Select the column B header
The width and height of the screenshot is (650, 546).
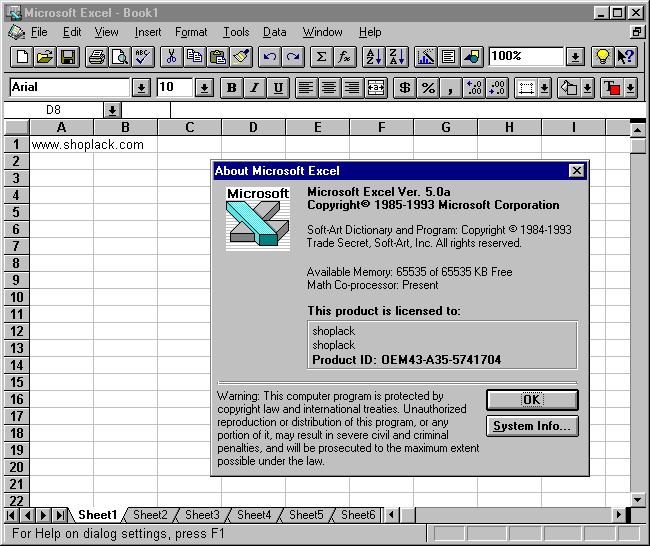click(x=126, y=127)
